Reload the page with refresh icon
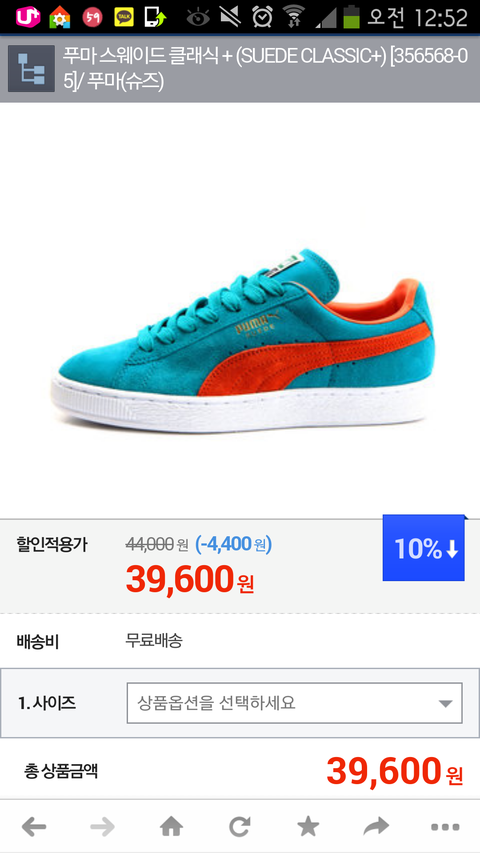The height and width of the screenshot is (853, 480). [x=239, y=827]
